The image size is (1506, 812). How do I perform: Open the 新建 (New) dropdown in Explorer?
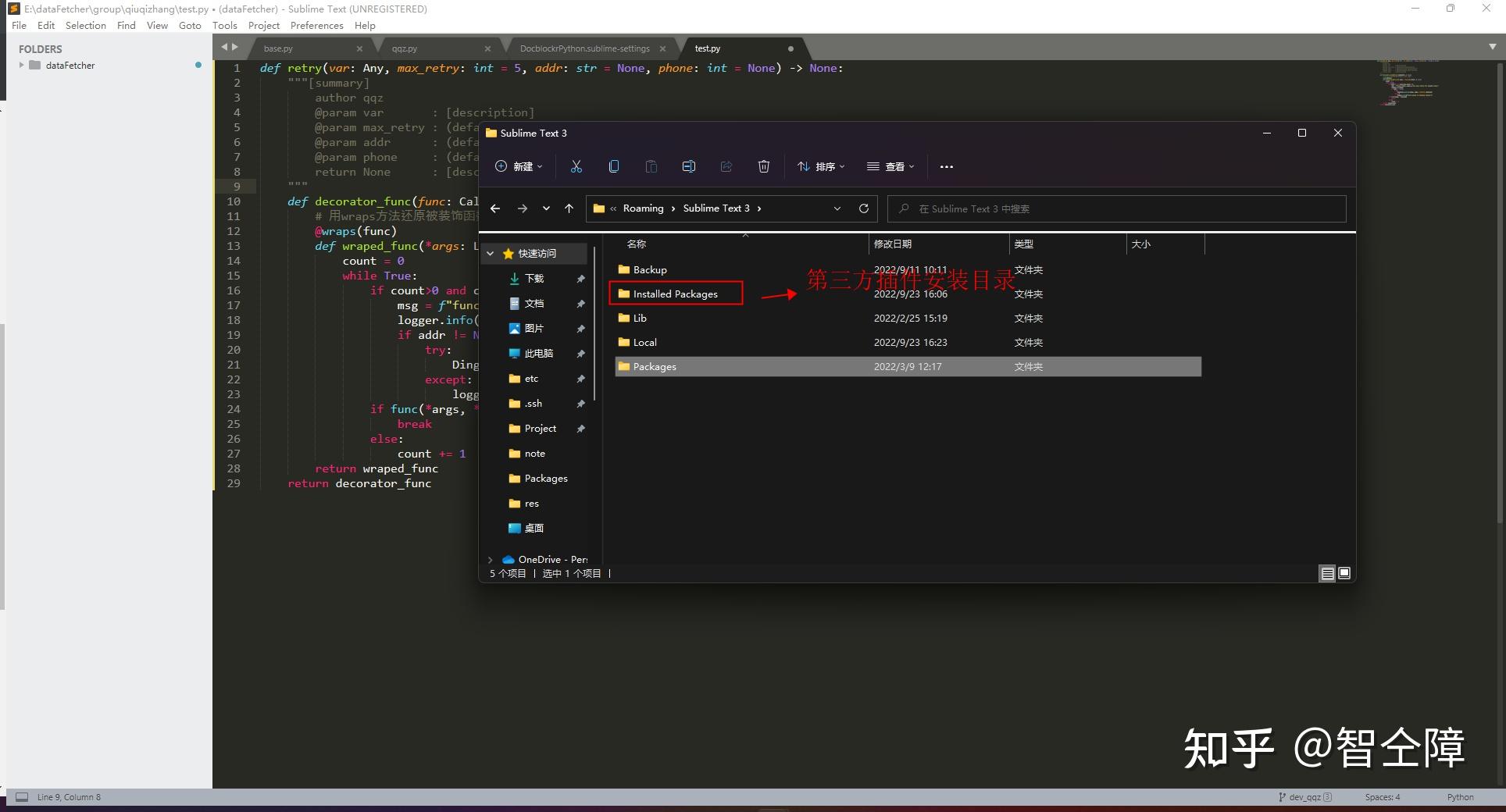click(x=519, y=166)
